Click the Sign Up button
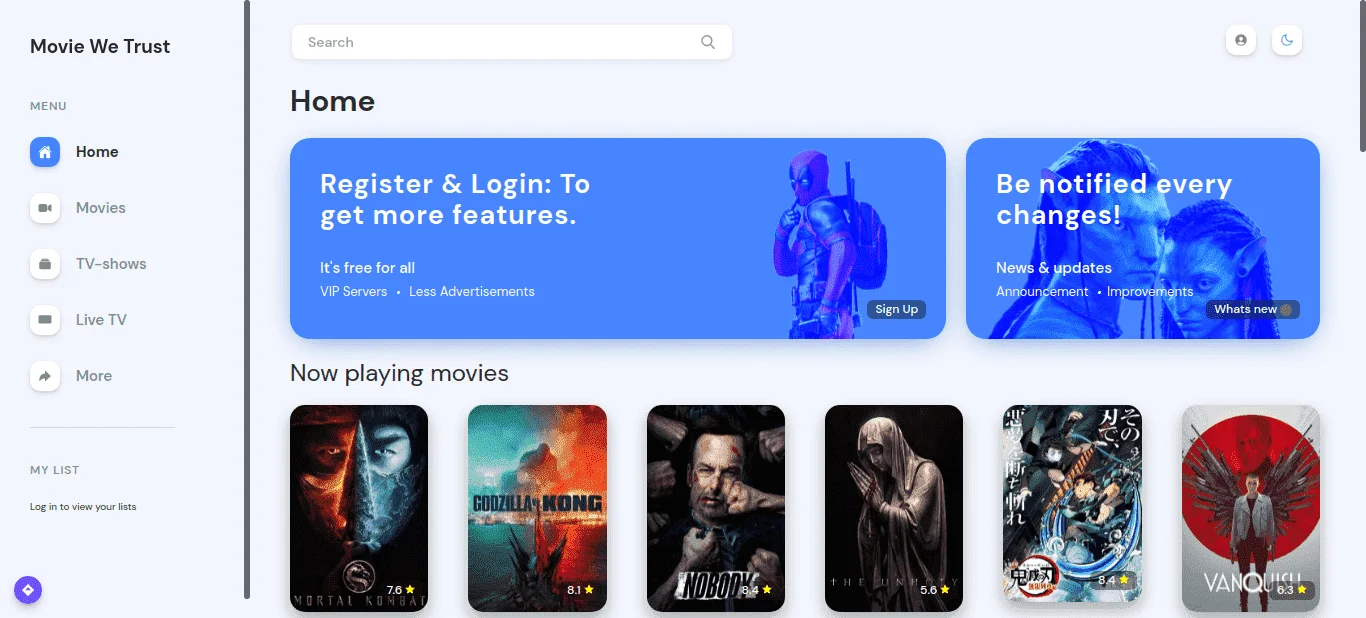 pyautogui.click(x=896, y=310)
